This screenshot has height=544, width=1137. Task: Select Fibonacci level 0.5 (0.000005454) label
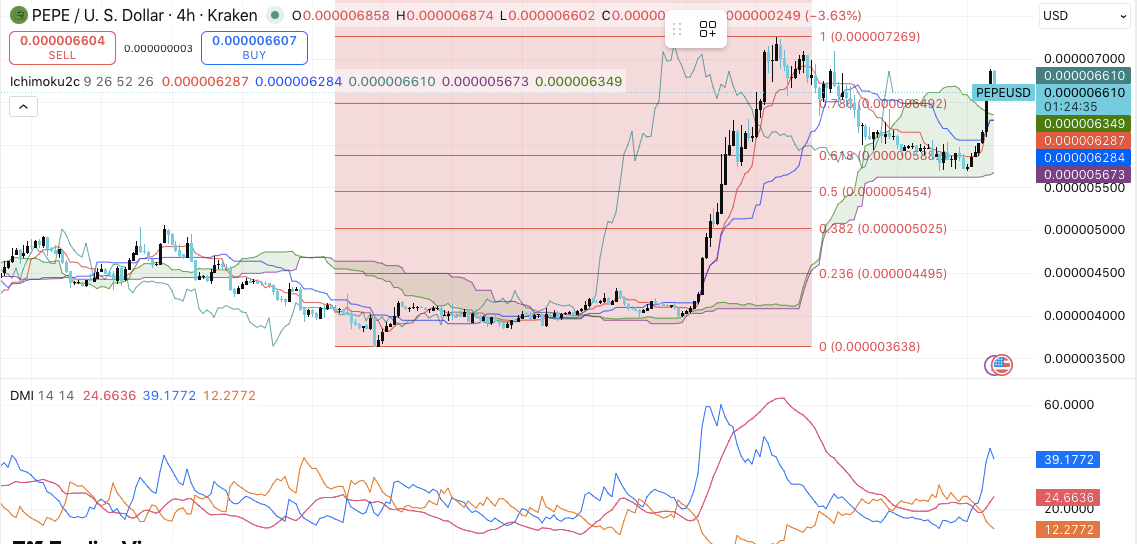pyautogui.click(x=875, y=191)
